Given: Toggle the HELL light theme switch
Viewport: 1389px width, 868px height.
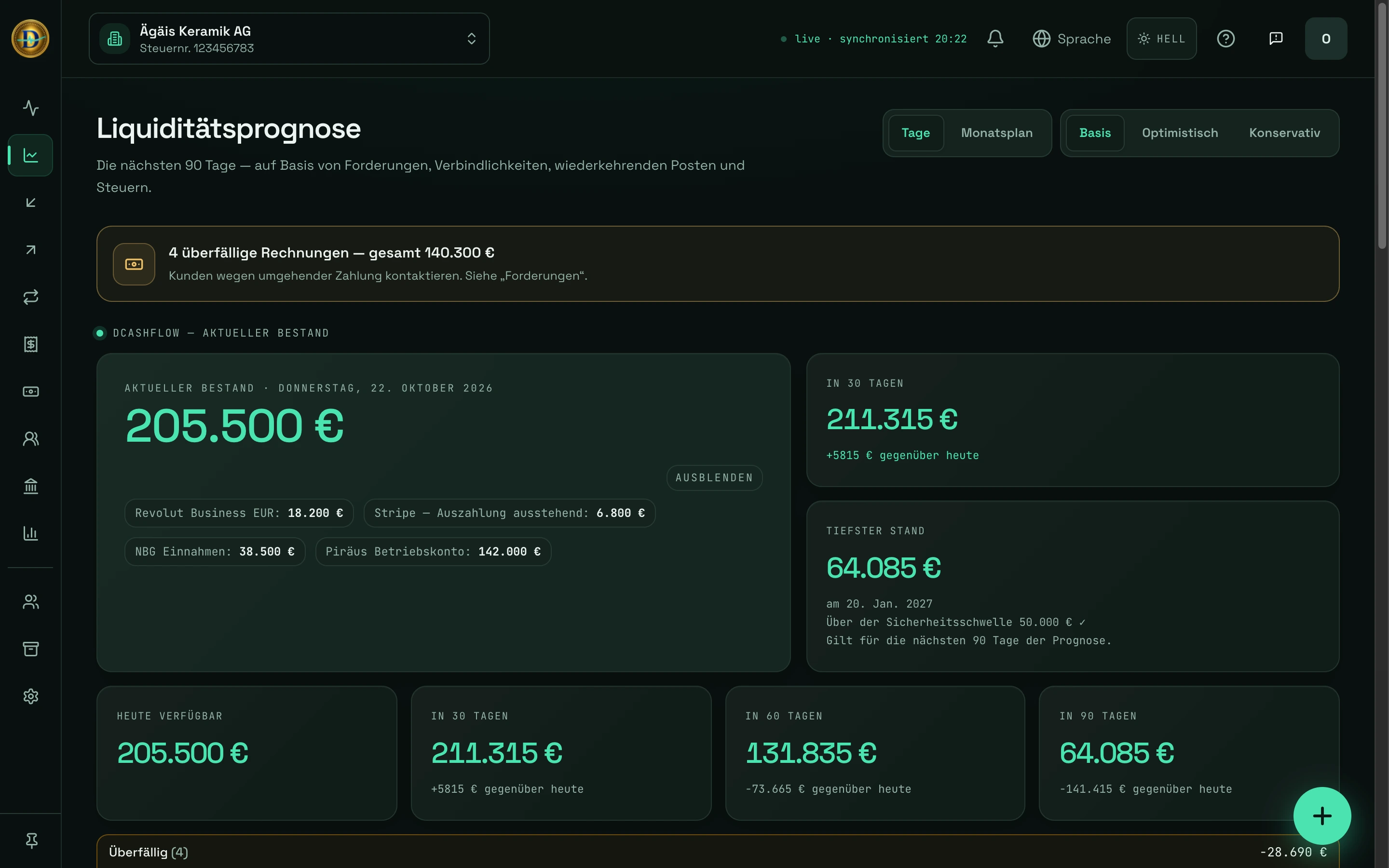Looking at the screenshot, I should tap(1161, 39).
